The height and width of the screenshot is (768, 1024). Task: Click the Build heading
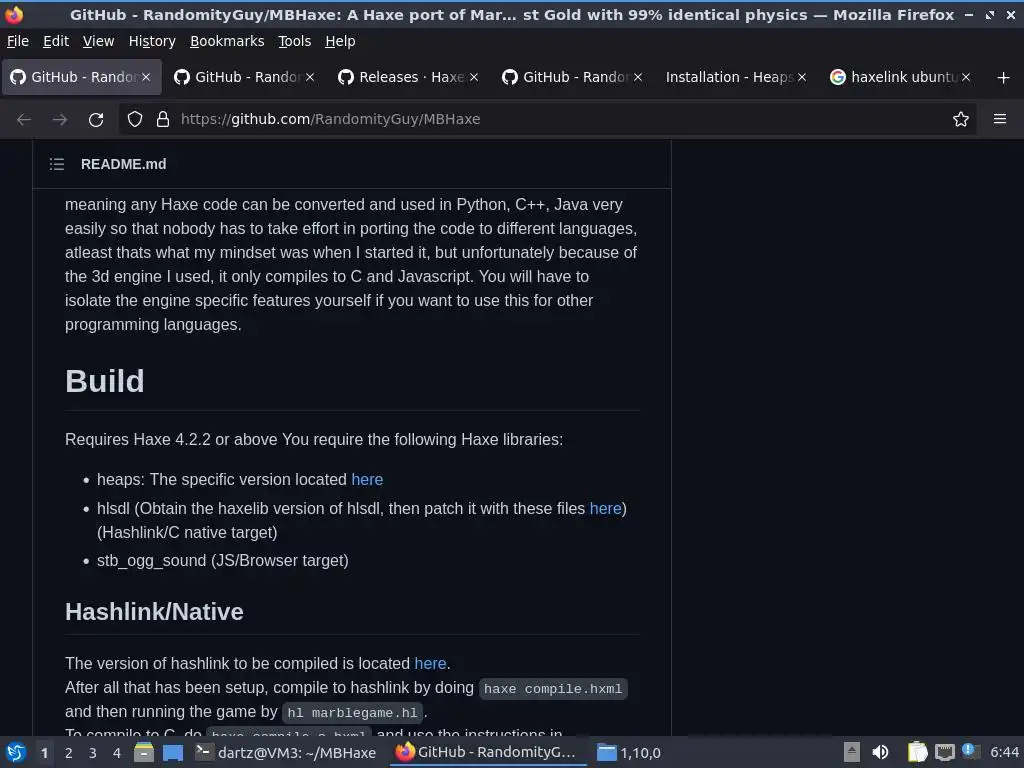point(104,381)
